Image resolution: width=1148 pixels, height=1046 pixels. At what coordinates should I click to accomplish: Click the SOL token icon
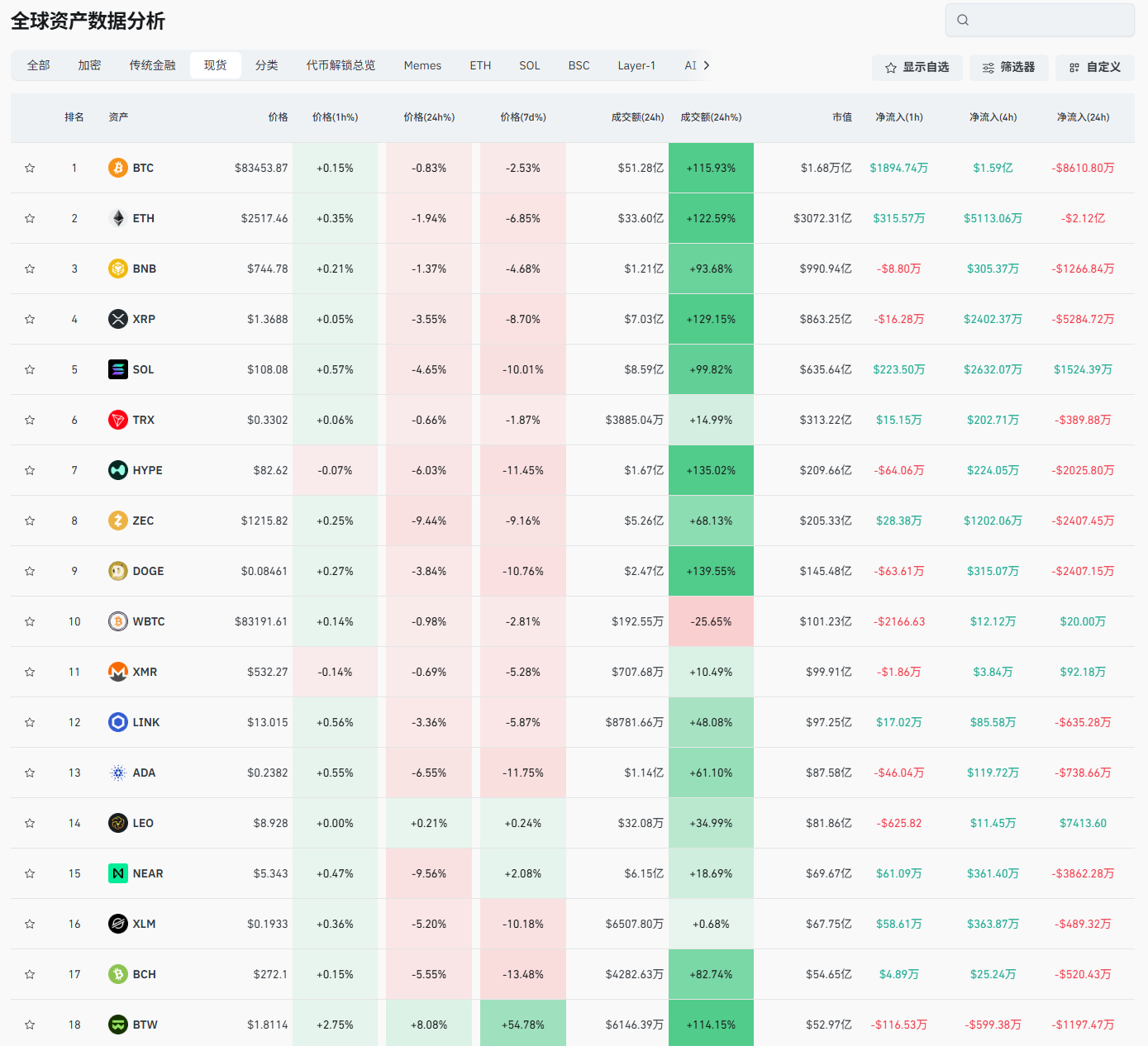(x=118, y=369)
